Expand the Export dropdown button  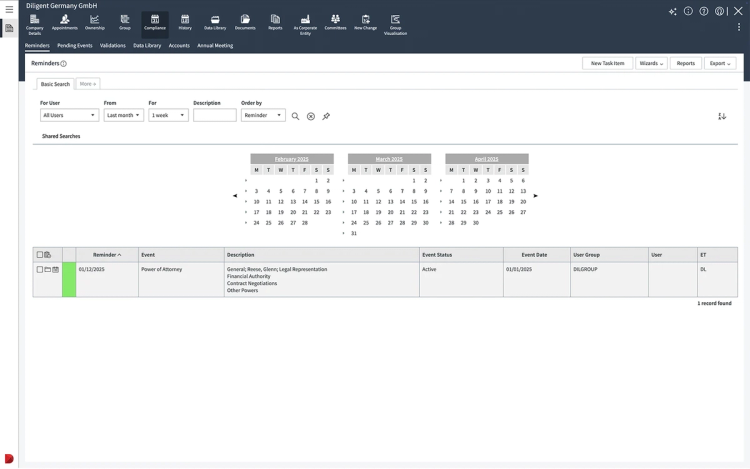point(720,63)
